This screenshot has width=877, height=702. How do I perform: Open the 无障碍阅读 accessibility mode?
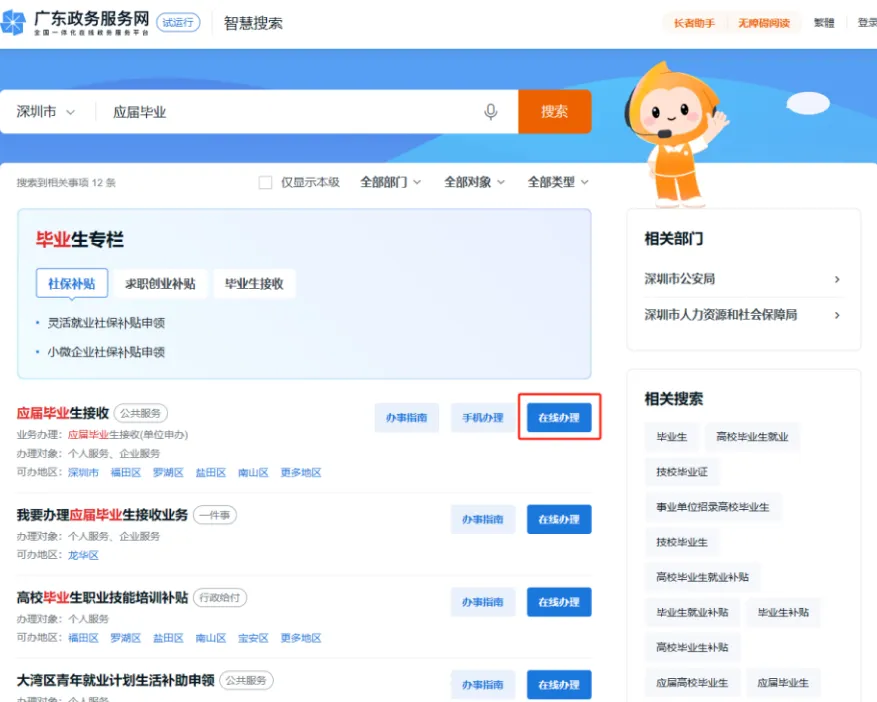pos(764,23)
